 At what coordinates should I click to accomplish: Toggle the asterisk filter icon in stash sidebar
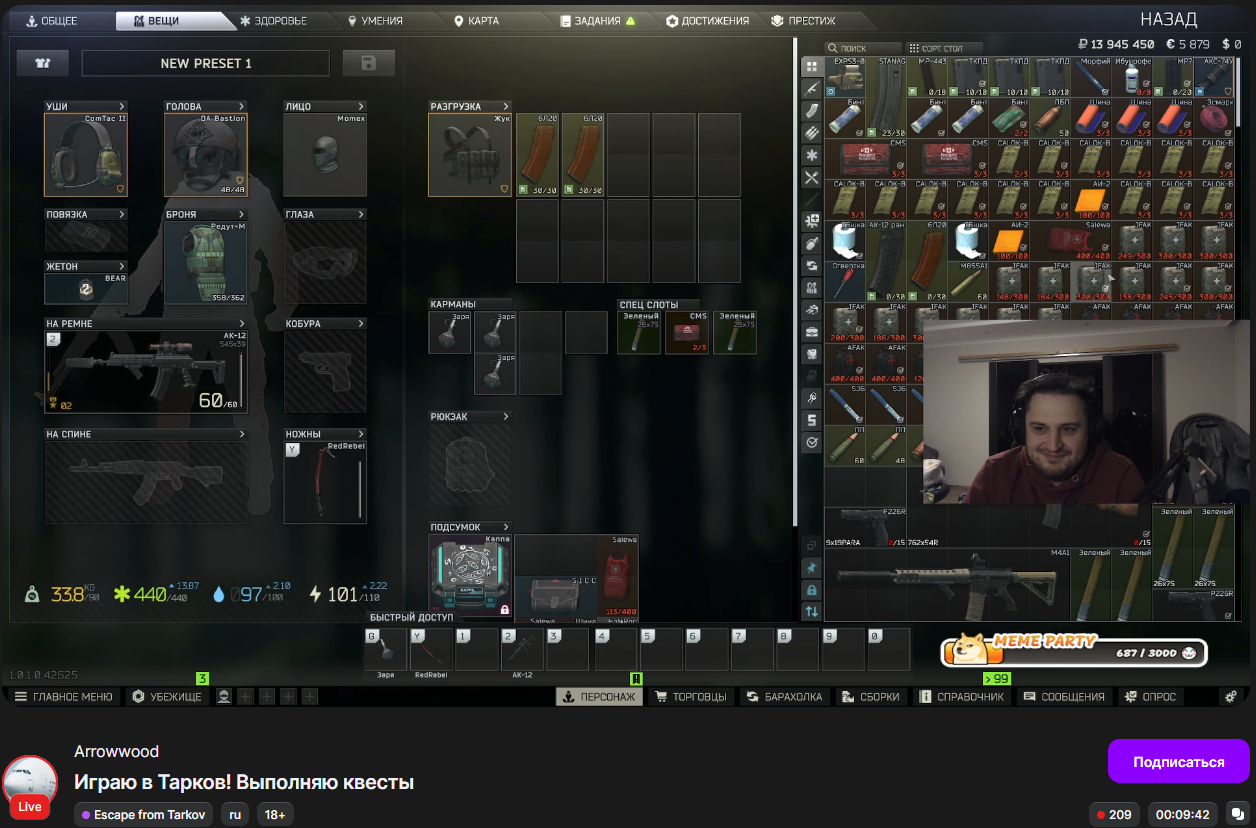812,156
